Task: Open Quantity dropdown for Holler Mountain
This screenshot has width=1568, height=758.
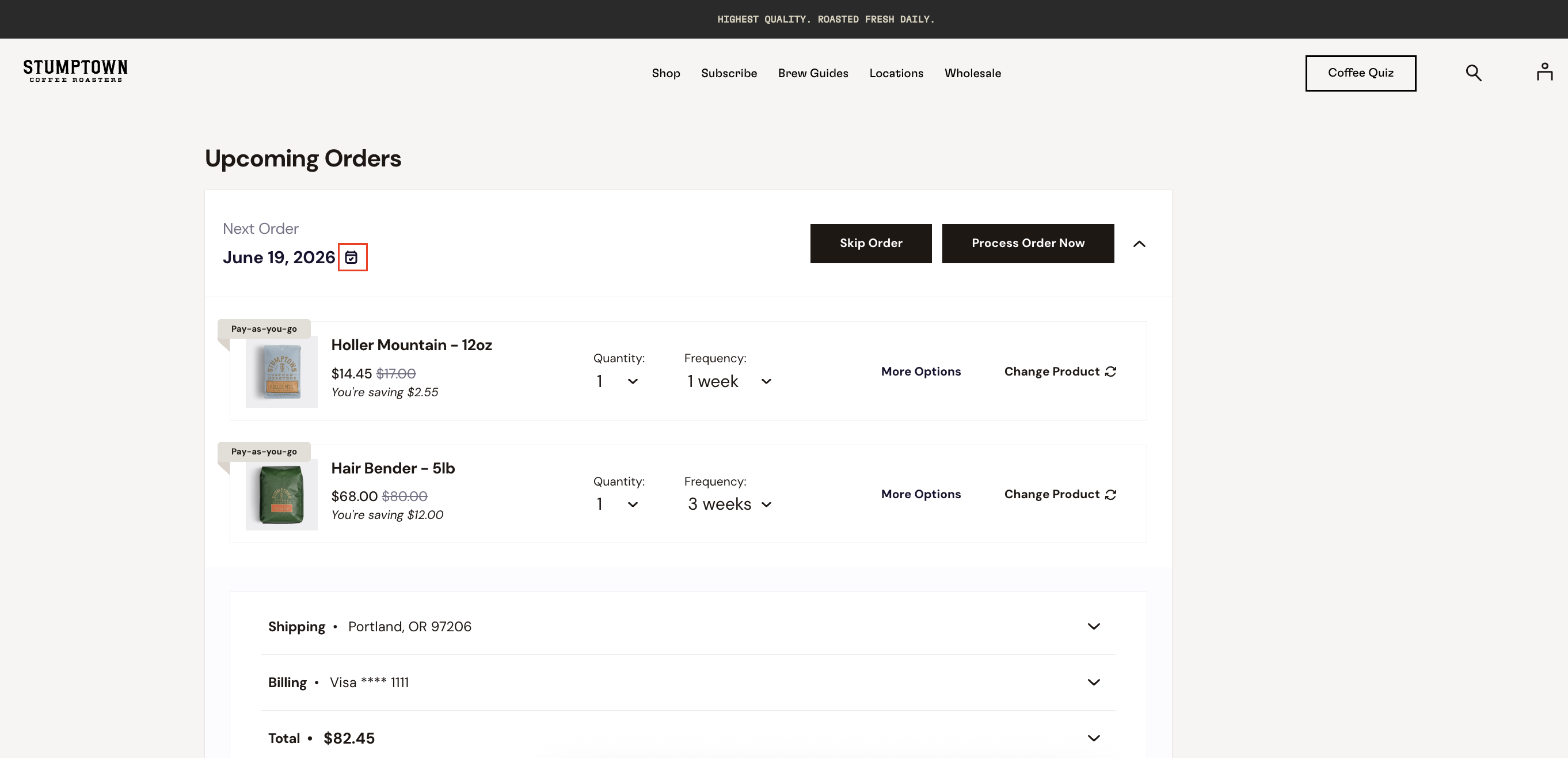Action: [x=616, y=381]
